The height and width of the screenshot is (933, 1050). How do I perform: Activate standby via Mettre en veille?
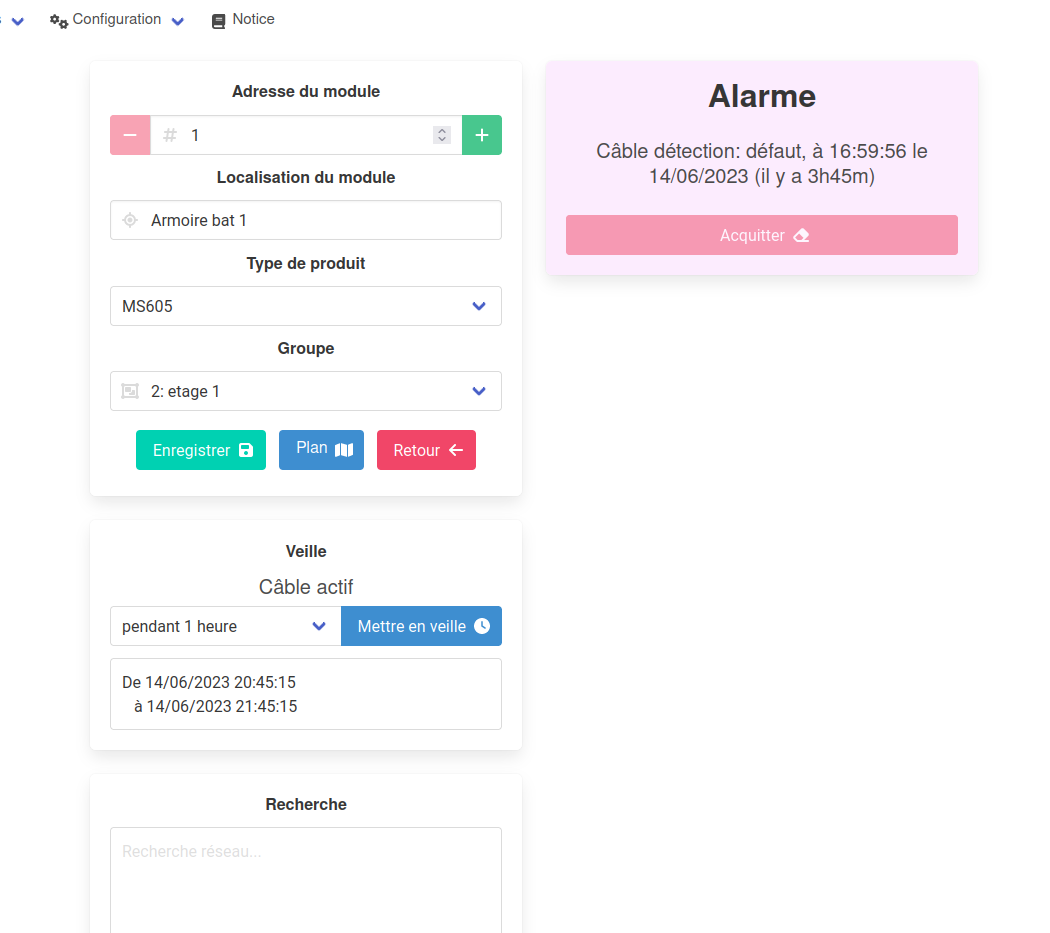click(x=415, y=625)
